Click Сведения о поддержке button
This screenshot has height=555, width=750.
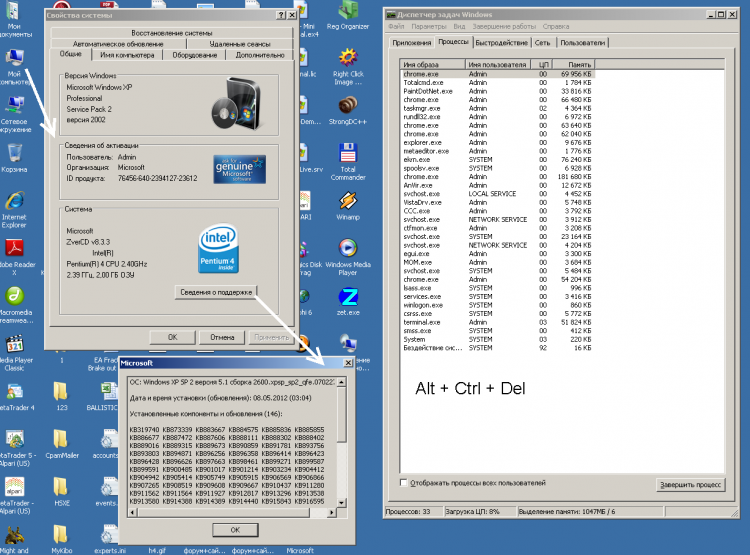click(x=216, y=292)
